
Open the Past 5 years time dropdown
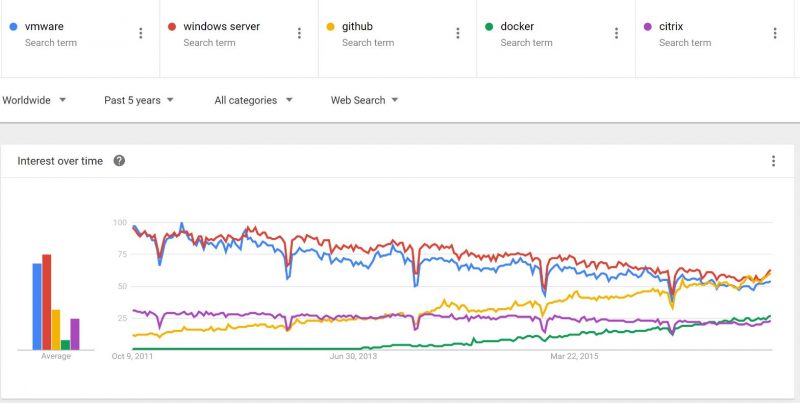coord(139,100)
